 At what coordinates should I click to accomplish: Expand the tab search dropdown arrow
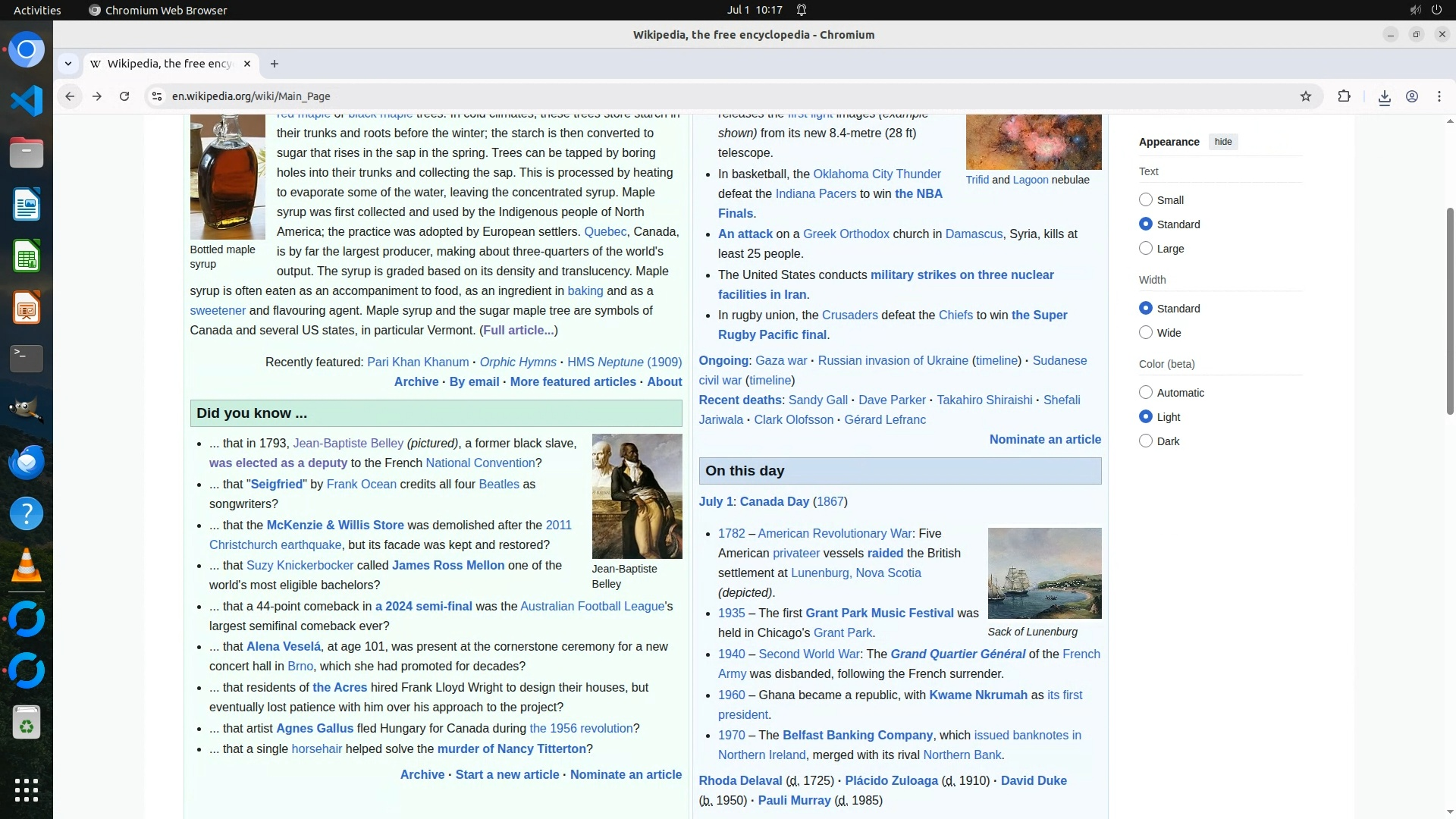point(68,64)
